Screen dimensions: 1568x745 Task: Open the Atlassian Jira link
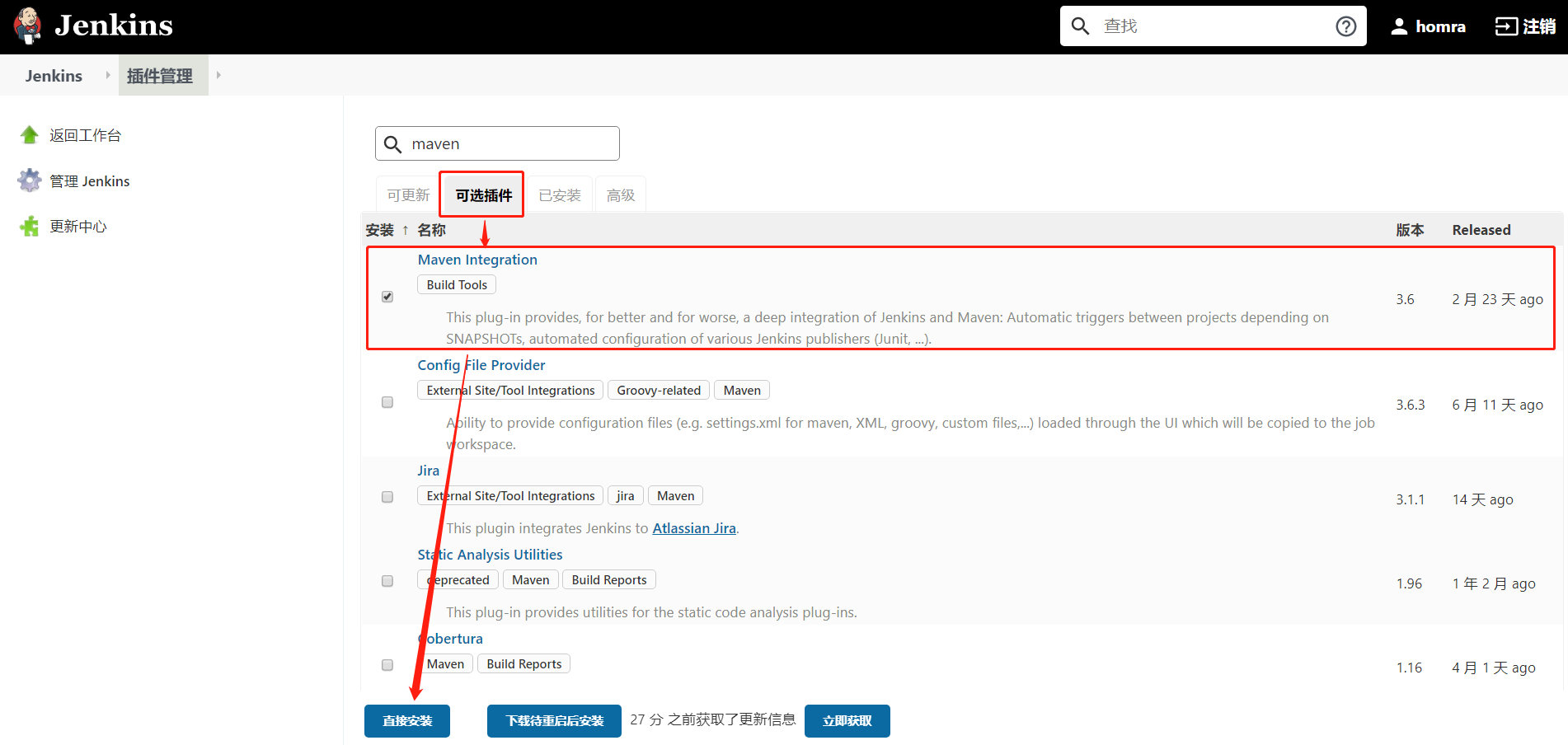coord(694,528)
